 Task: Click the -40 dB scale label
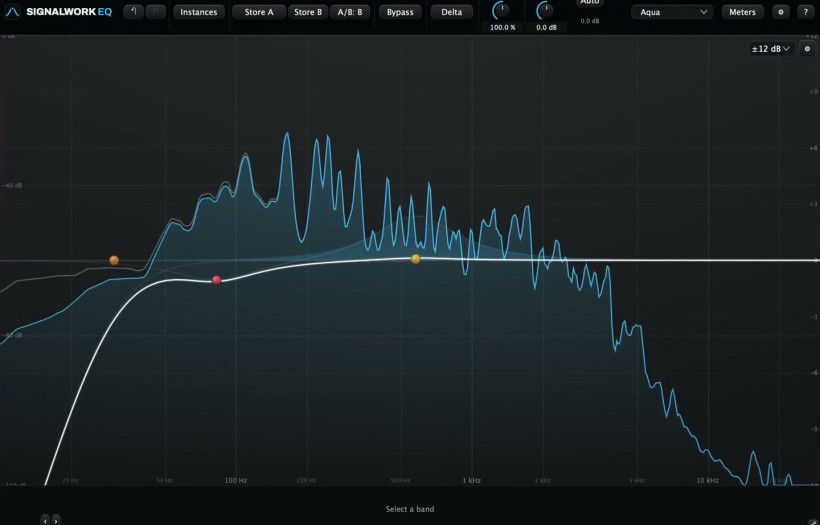click(x=13, y=185)
